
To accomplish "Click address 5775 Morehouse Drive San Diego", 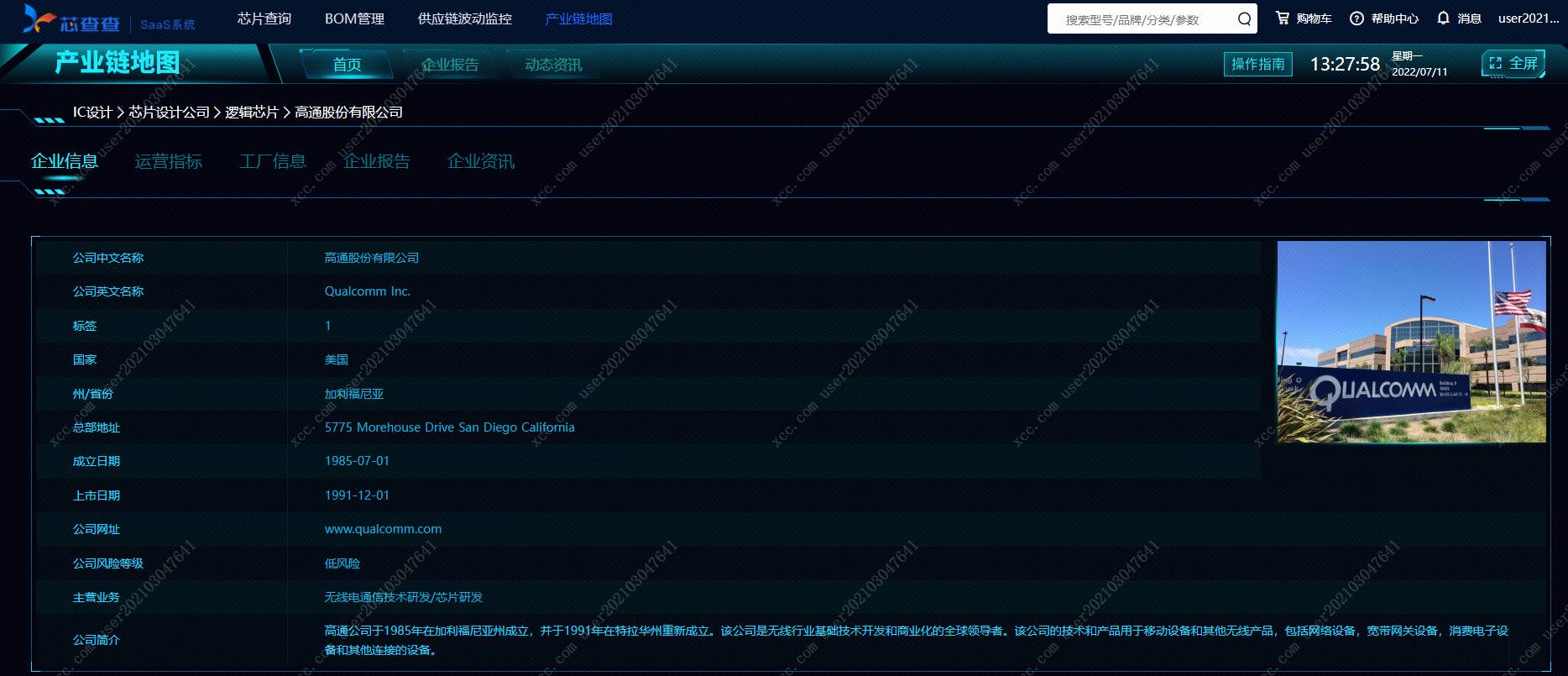I will coord(450,427).
